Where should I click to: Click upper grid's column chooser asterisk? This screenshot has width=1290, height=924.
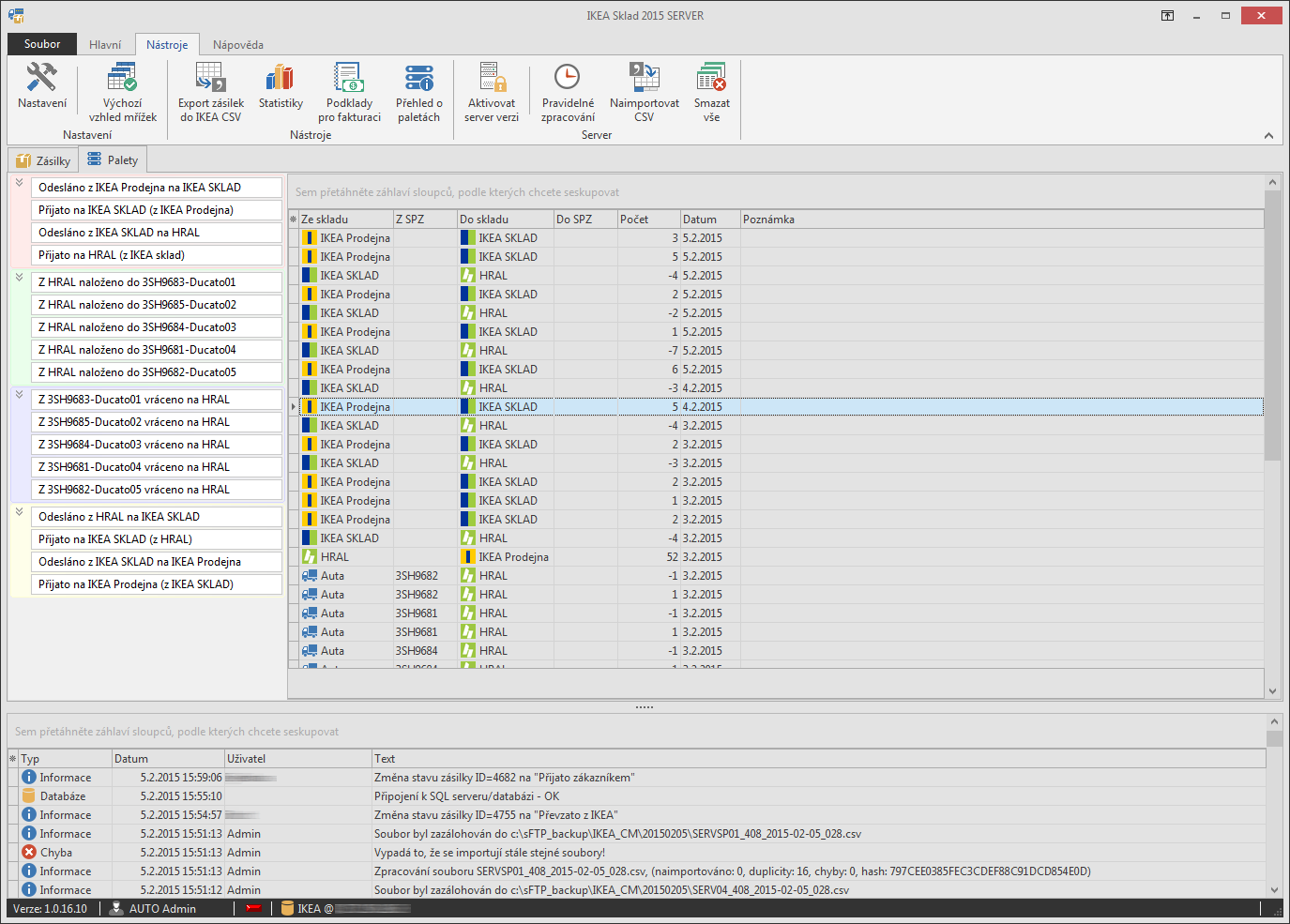pos(293,220)
